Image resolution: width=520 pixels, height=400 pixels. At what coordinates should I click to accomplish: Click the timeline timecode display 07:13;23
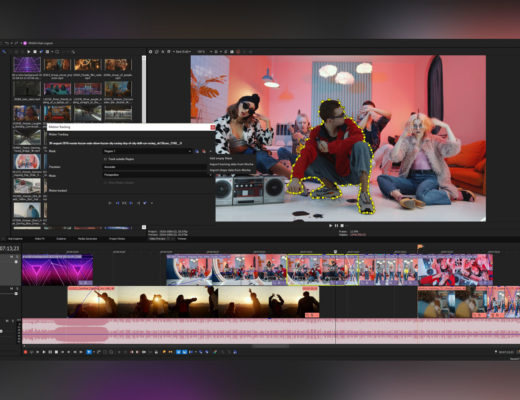click(10, 248)
